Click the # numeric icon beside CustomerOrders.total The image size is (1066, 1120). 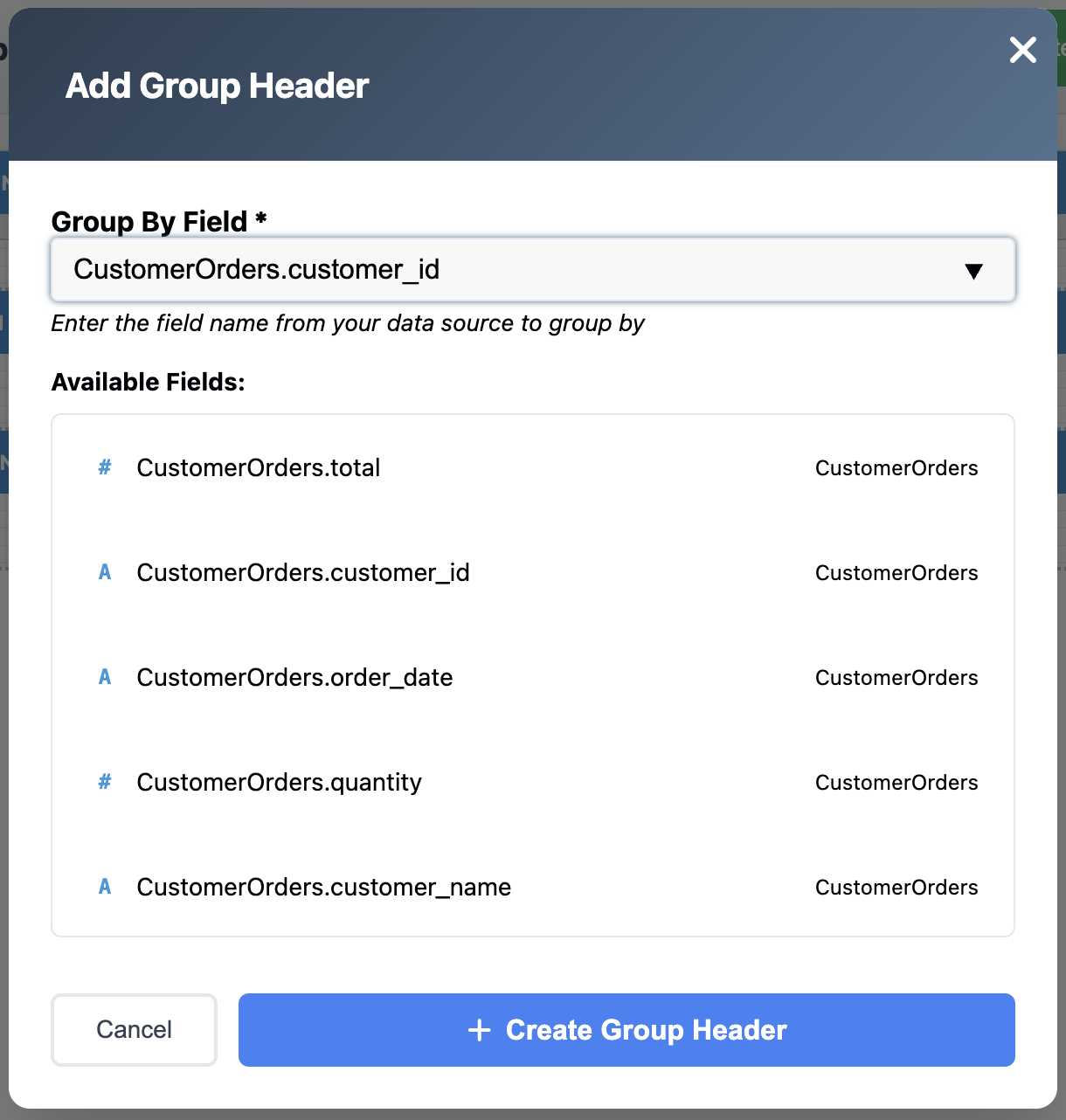(105, 467)
